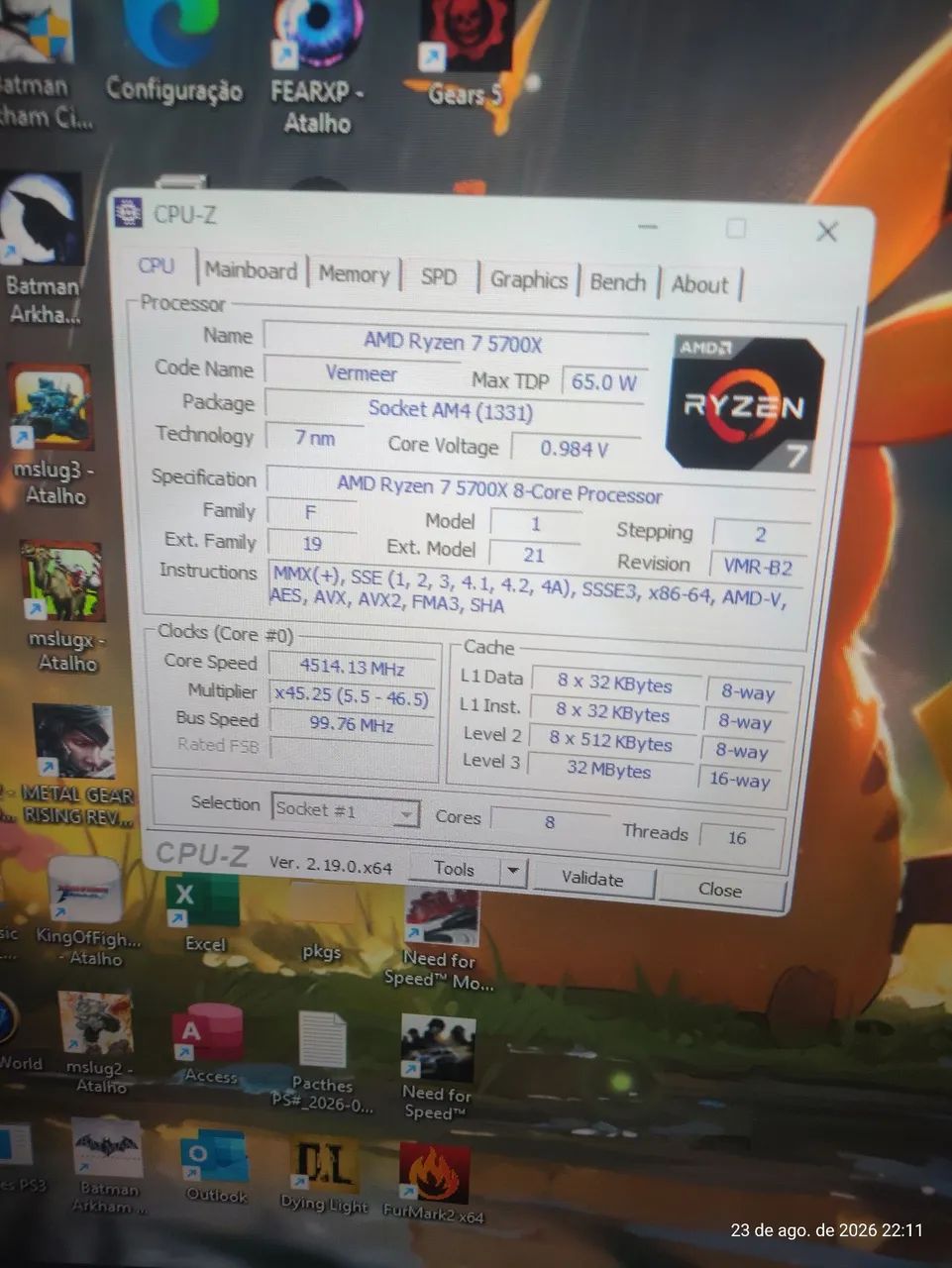Viewport: 952px width, 1268px height.
Task: Click the processor Name field AMD Ryzen 7 5700X
Action: 454,343
